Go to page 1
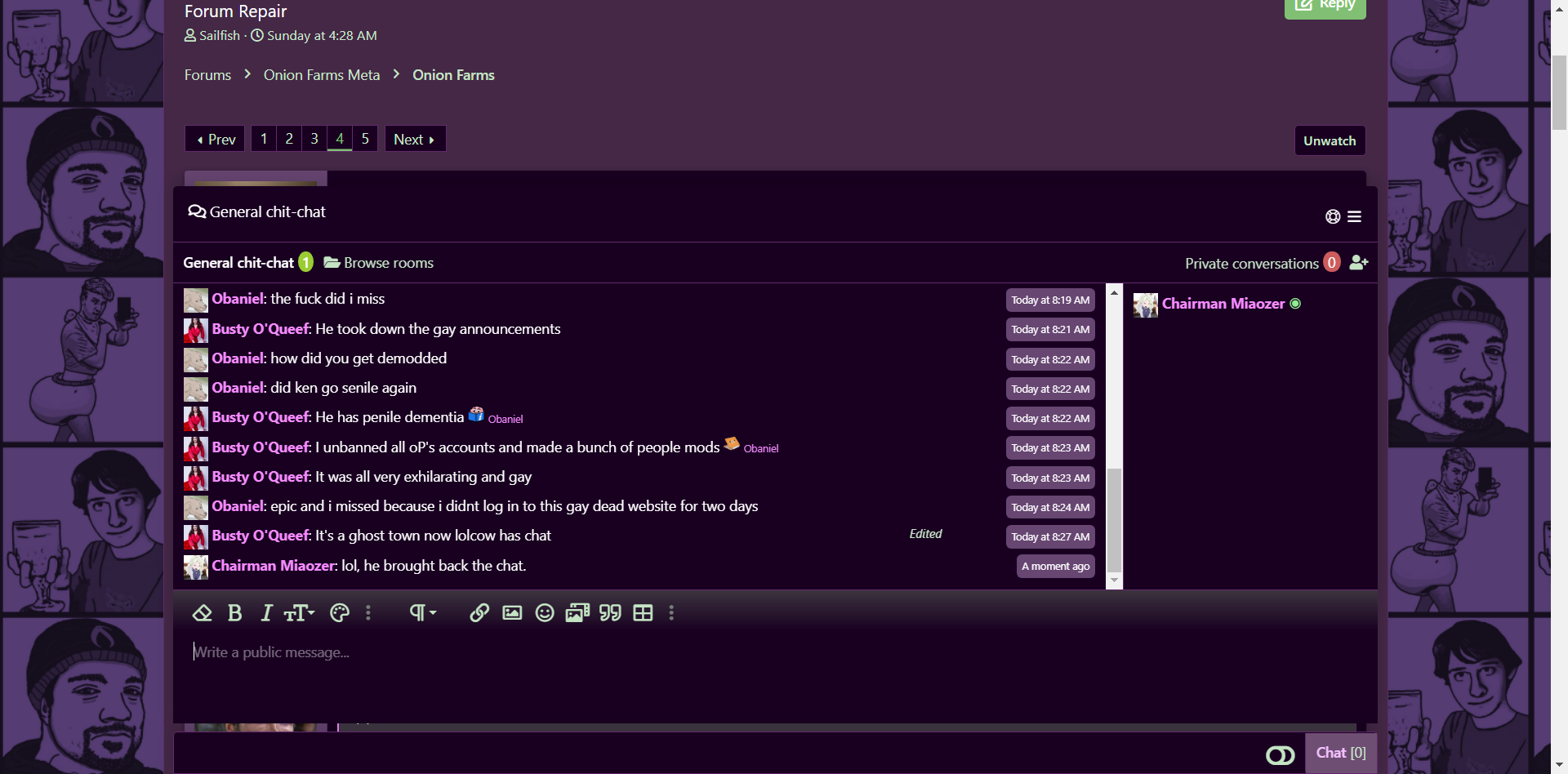Image resolution: width=1568 pixels, height=774 pixels. [264, 139]
